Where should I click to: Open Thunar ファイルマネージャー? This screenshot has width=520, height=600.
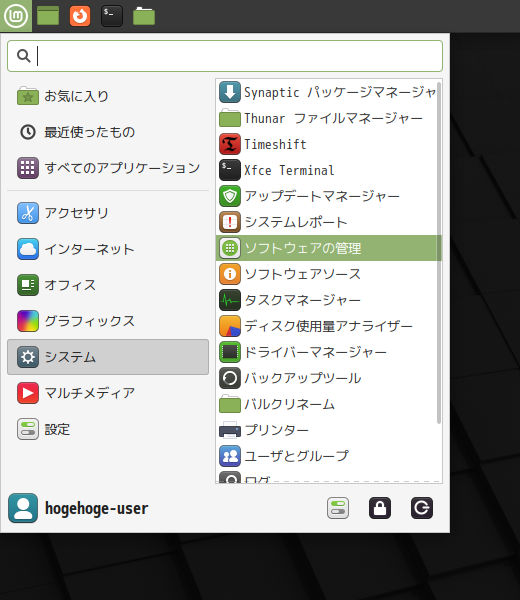pyautogui.click(x=327, y=118)
